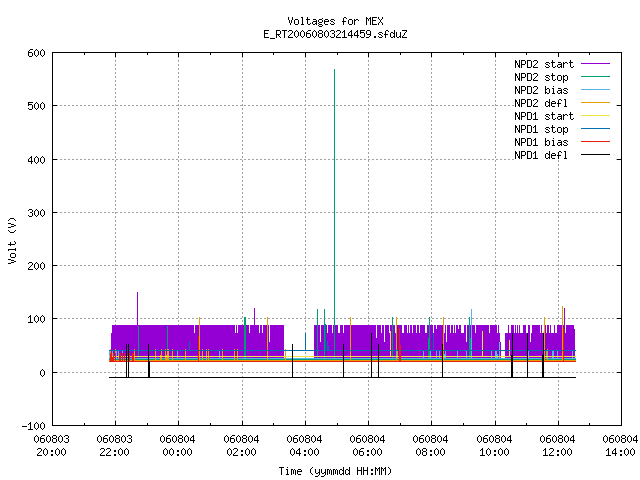Viewport: 640px width, 480px height.
Task: Click the 600 y-axis tick label
Action: pos(36,53)
